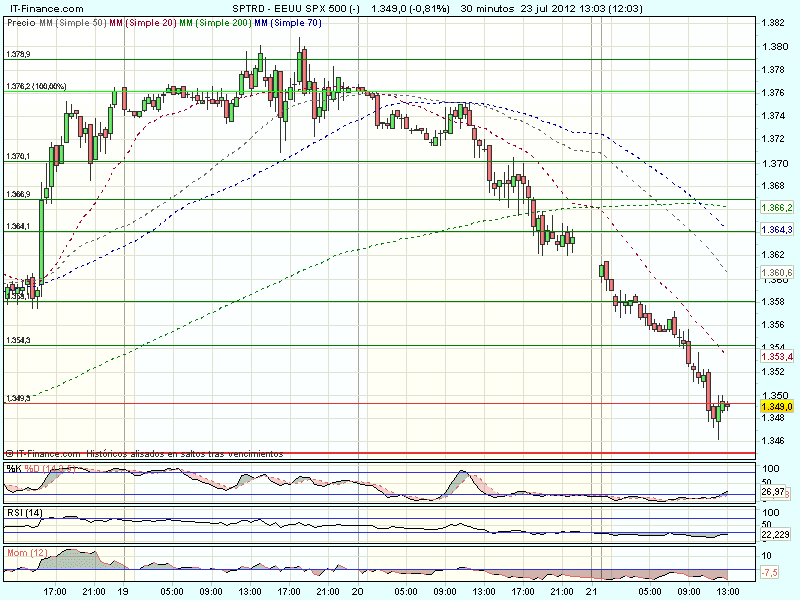
Task: Click the yellow 1.349,0 current price tag
Action: [776, 407]
